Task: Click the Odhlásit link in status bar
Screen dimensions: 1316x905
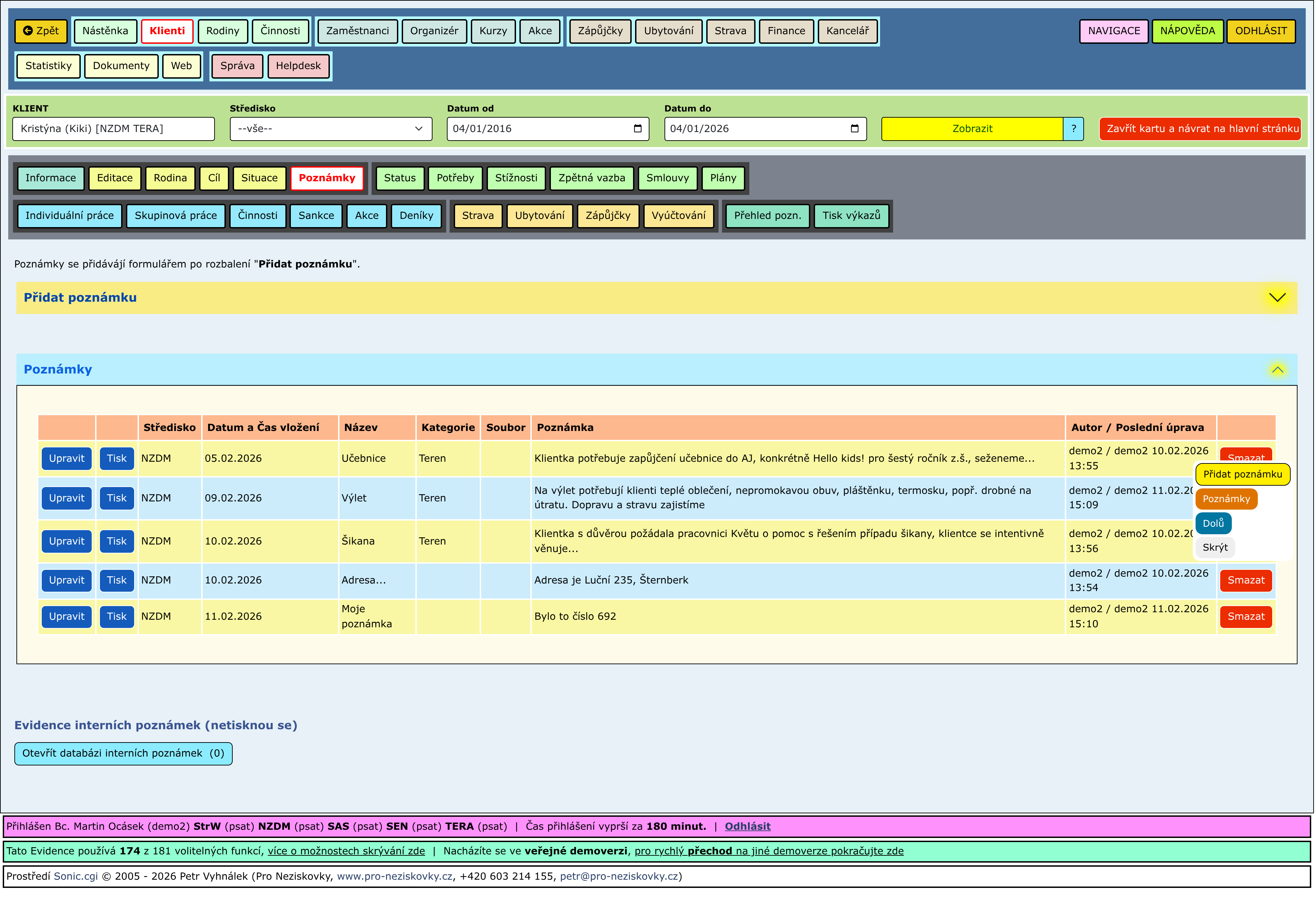Action: pos(747,827)
